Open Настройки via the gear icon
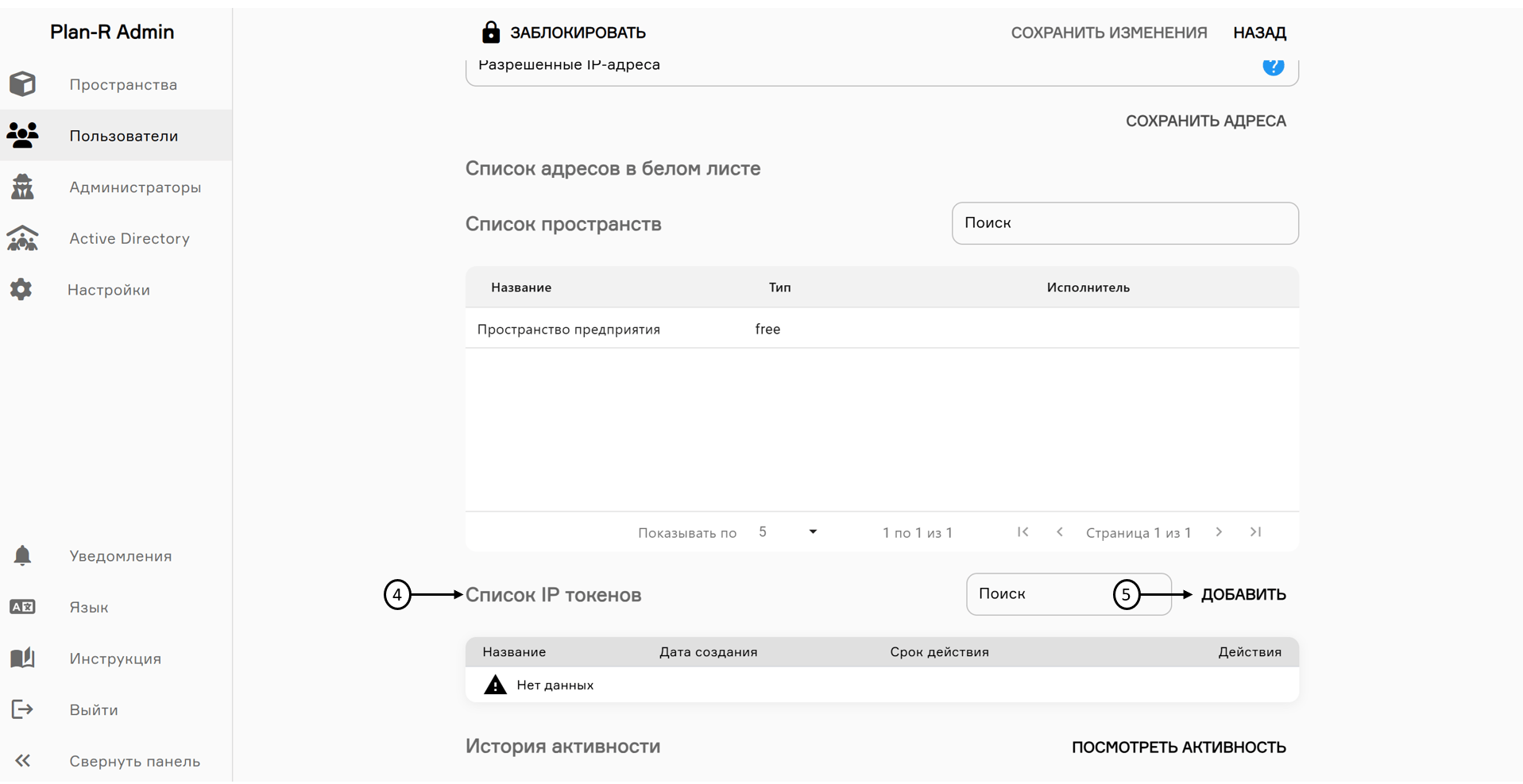 20,289
